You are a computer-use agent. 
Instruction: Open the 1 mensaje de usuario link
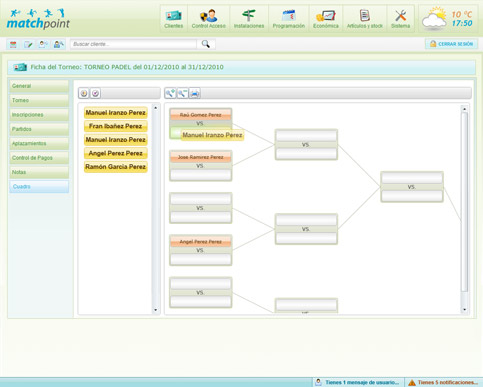[x=358, y=382]
